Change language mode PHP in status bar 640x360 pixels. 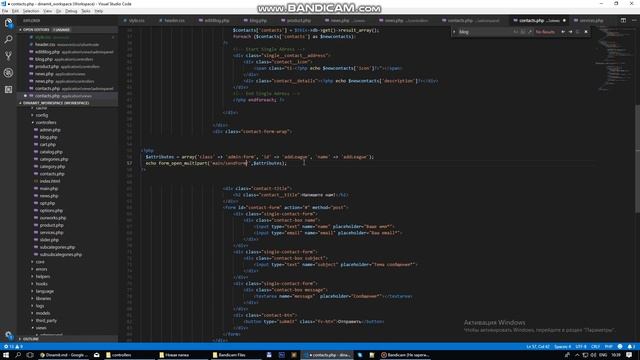click(608, 347)
